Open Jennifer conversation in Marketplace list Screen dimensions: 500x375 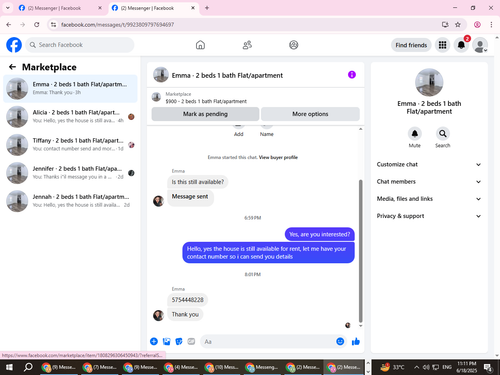point(70,173)
